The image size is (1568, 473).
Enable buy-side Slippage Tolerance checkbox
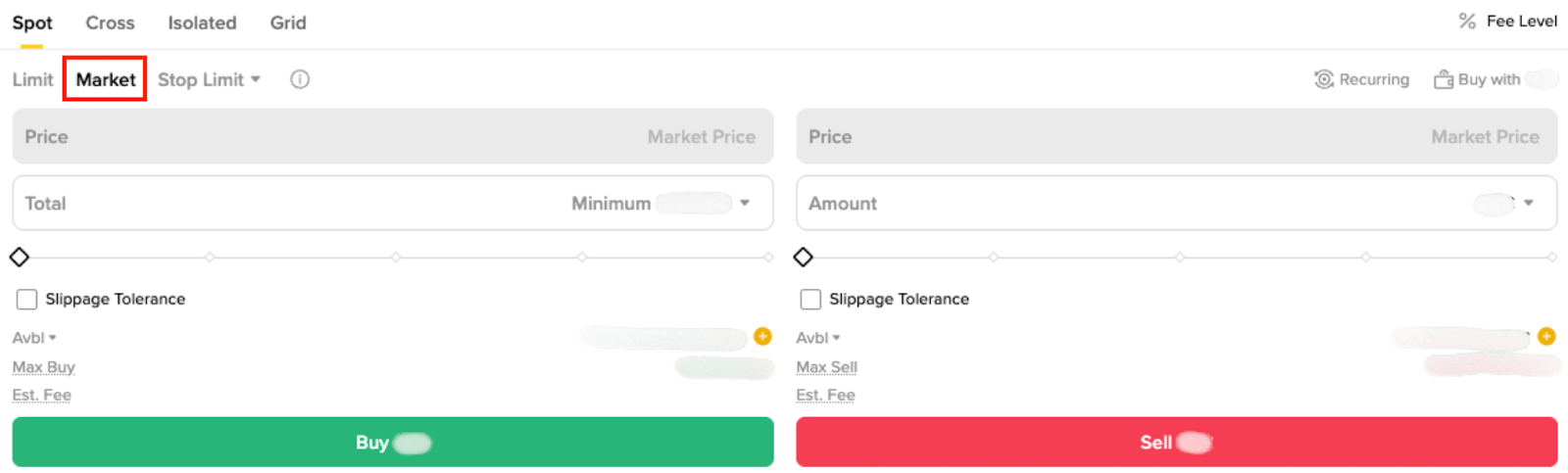point(26,299)
